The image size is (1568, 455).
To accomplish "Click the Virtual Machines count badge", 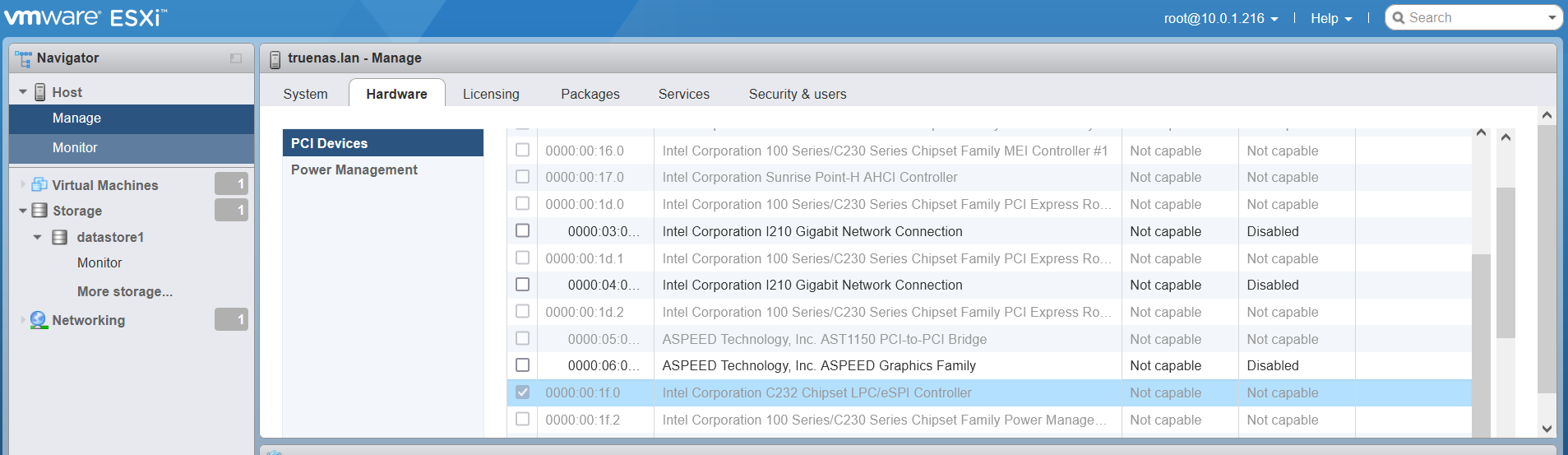I will 231,184.
